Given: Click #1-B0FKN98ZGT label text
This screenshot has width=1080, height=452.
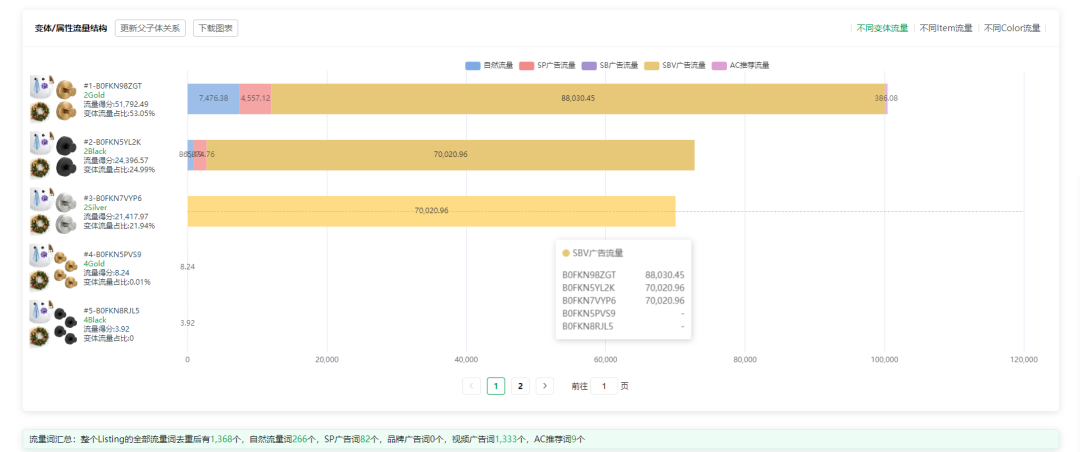Looking at the screenshot, I should (x=113, y=86).
